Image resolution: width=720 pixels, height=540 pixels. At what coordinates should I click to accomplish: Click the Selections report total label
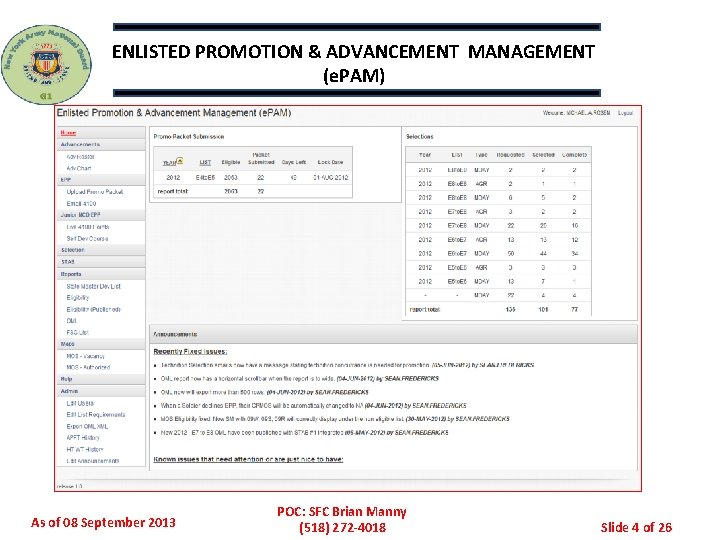(x=425, y=309)
